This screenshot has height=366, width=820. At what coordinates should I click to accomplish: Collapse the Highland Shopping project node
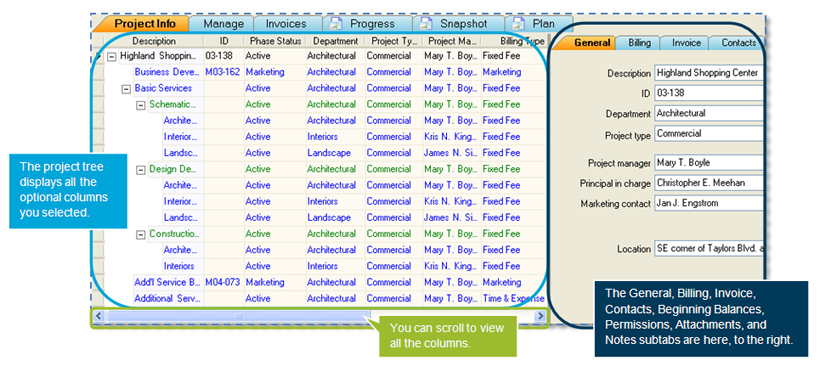111,56
